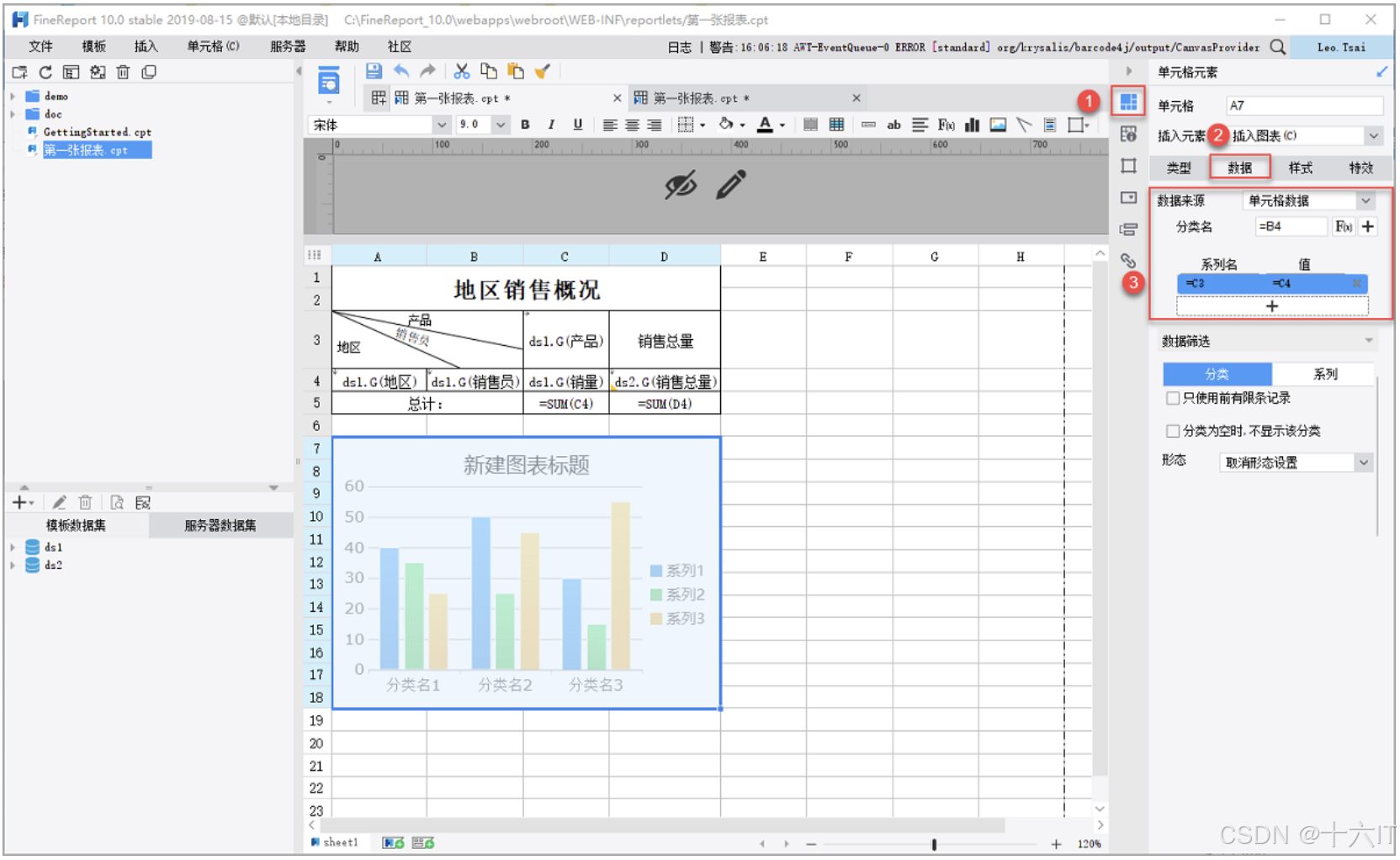The width and height of the screenshot is (1400, 860).
Task: Toggle Italic formatting
Action: click(x=551, y=125)
